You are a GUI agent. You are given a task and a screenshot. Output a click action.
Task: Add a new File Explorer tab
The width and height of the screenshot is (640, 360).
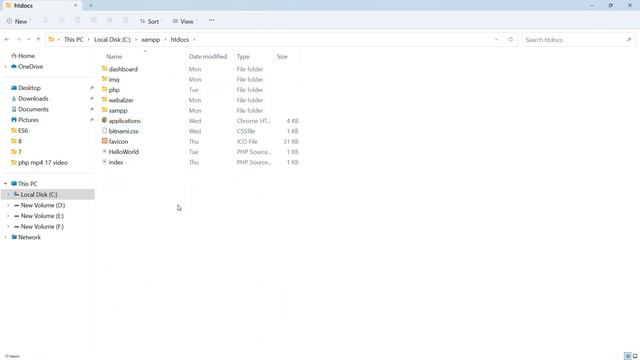point(91,6)
